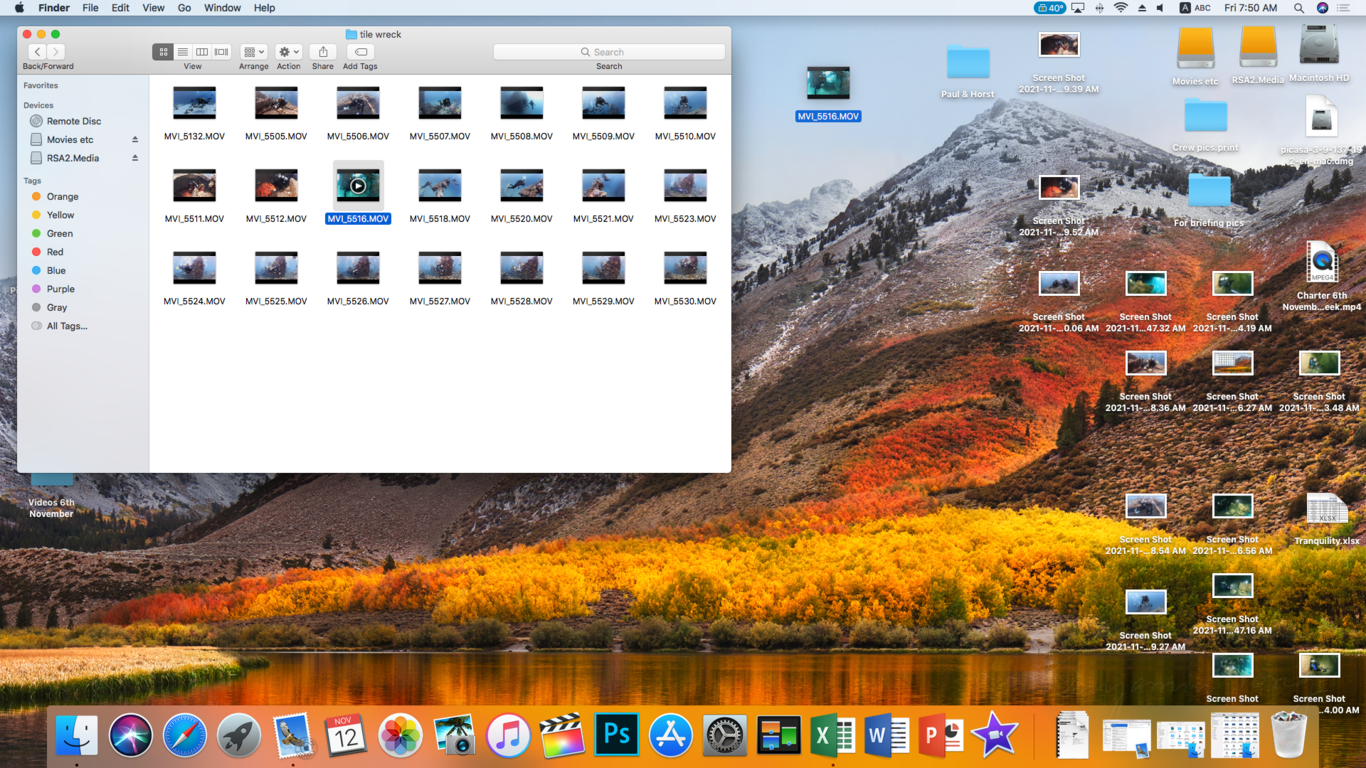Select MVI_5520.MOV video thumbnail
Image resolution: width=1366 pixels, height=768 pixels.
[x=521, y=186]
